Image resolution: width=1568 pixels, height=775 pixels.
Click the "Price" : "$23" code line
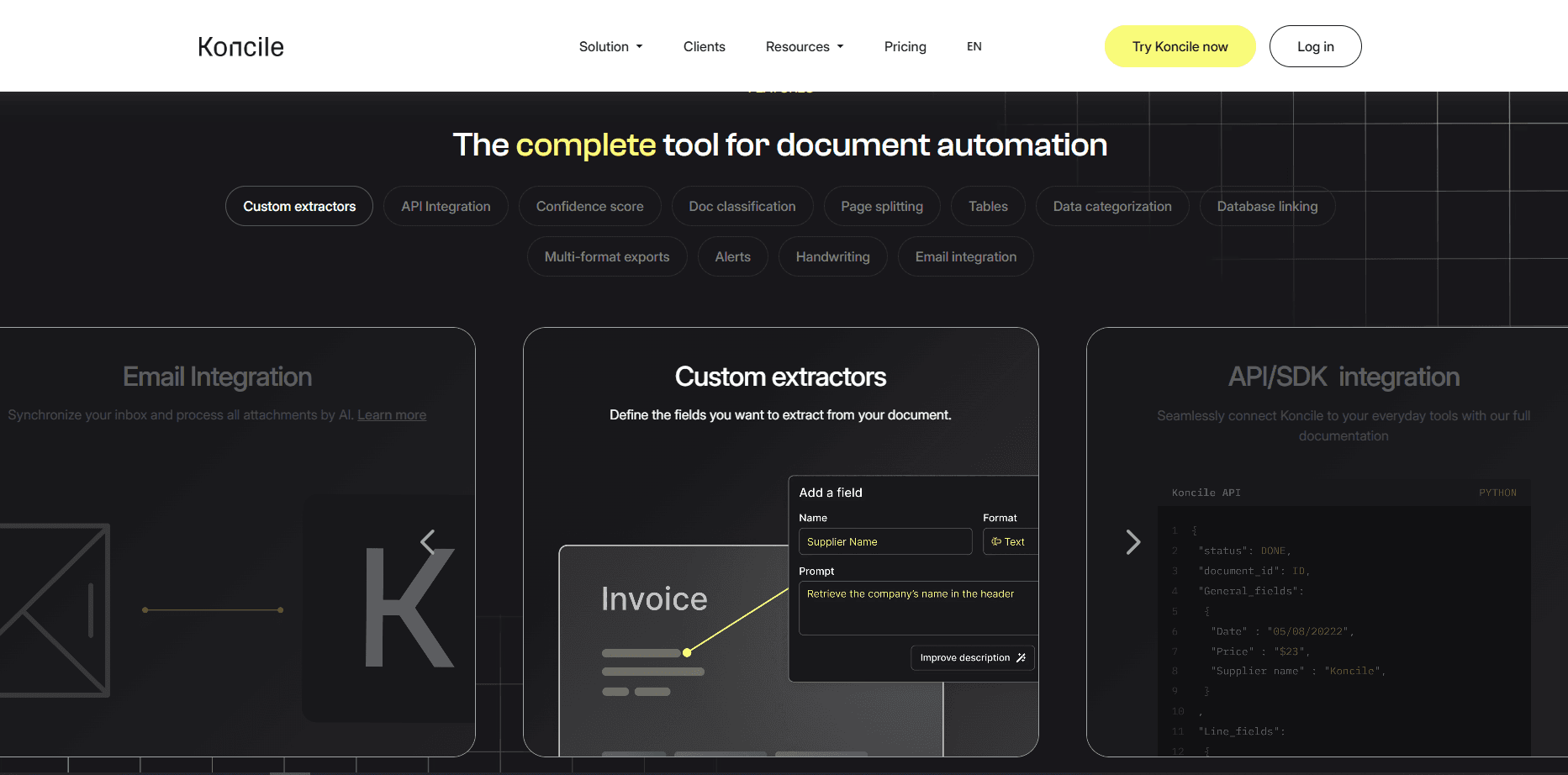[x=1260, y=651]
